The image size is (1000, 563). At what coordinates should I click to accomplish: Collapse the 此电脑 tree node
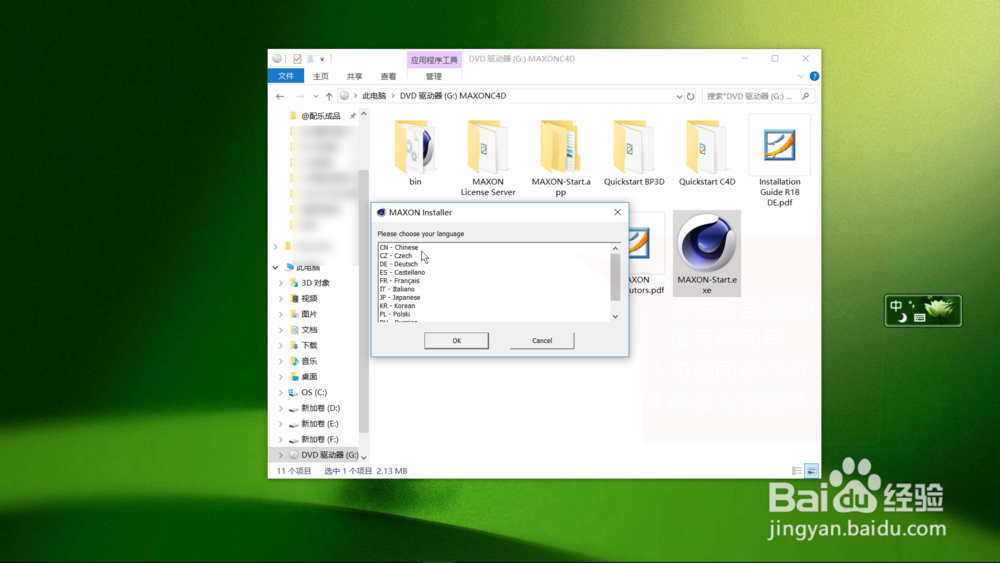tap(276, 268)
